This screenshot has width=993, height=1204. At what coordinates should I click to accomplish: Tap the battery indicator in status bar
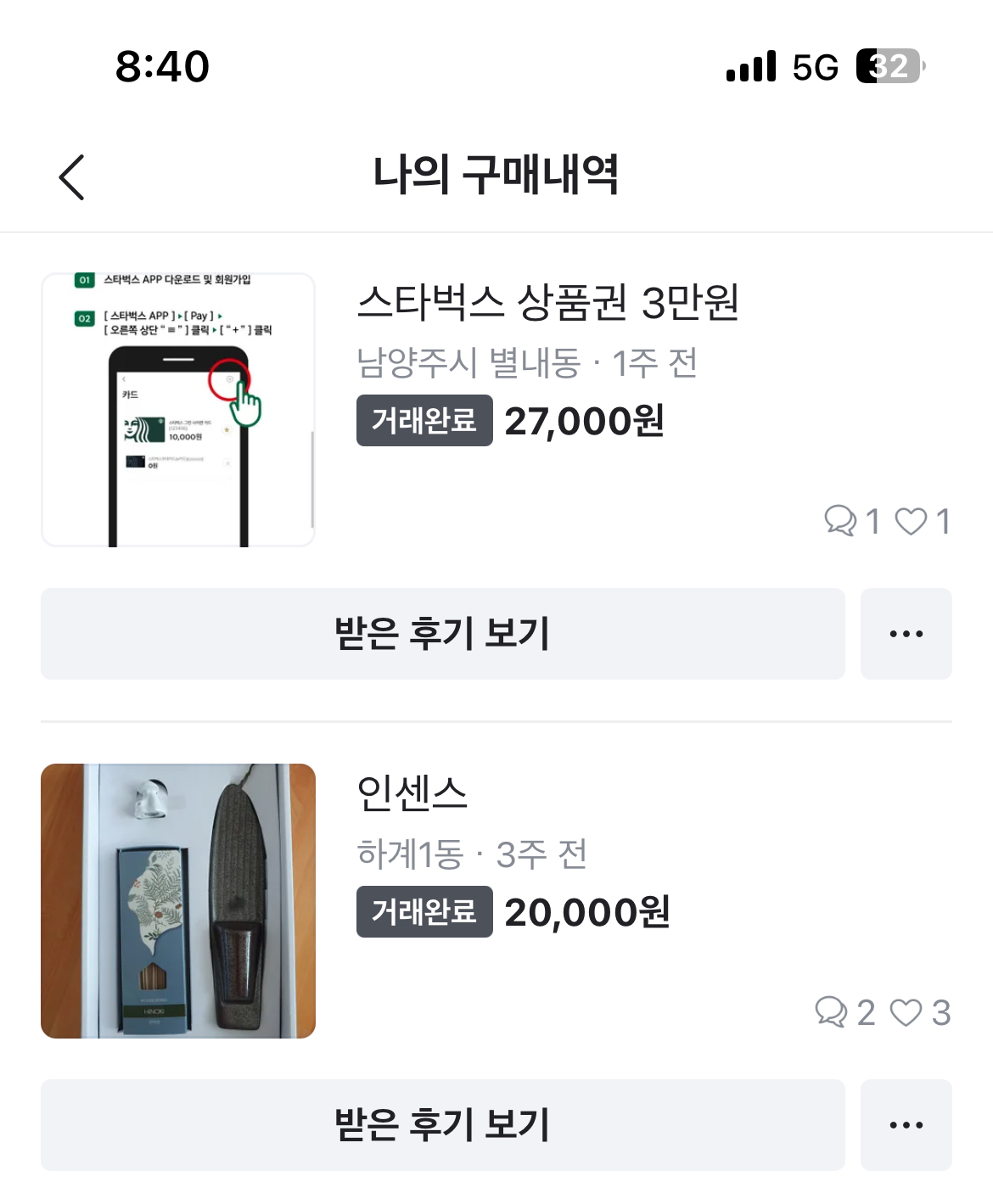pos(889,66)
